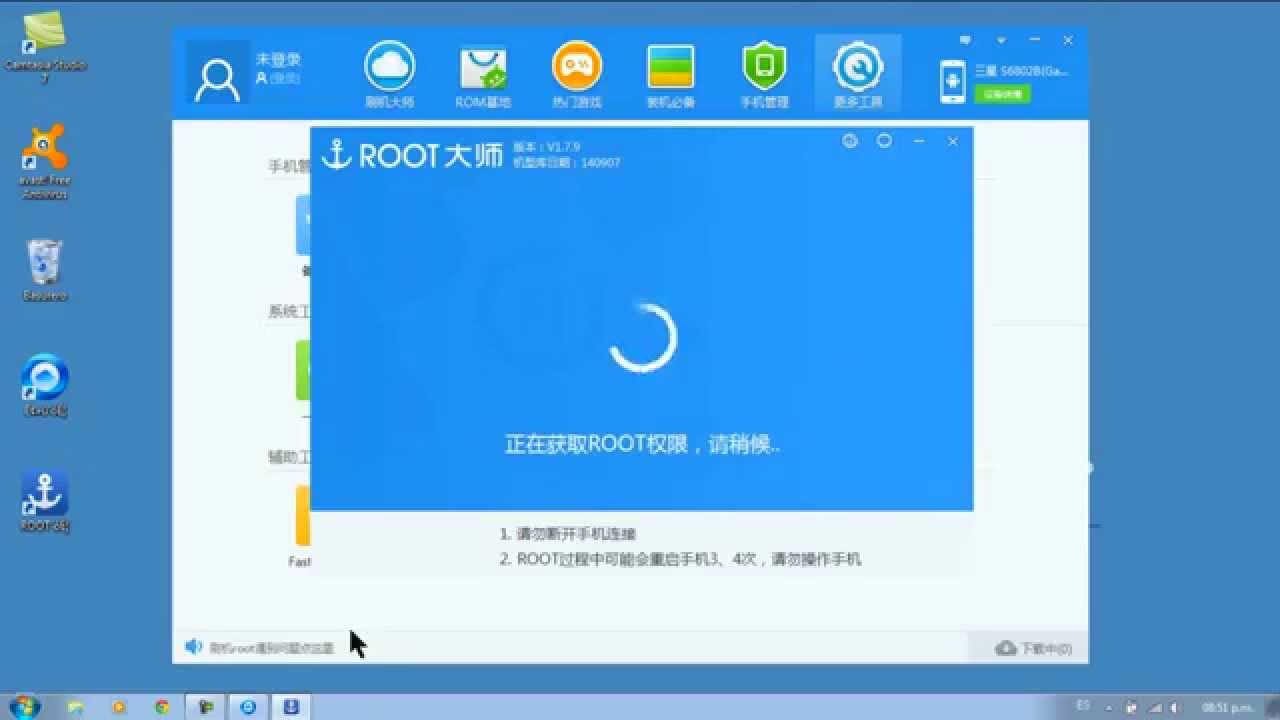Click the 机型库日期 140907 text
The image size is (1280, 720).
[x=566, y=162]
